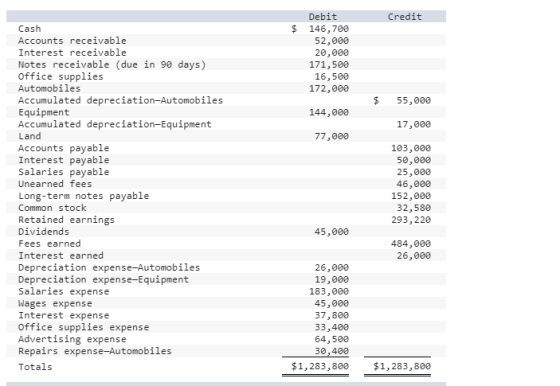Select the Land row label
This screenshot has height=386, width=560.
[30, 136]
